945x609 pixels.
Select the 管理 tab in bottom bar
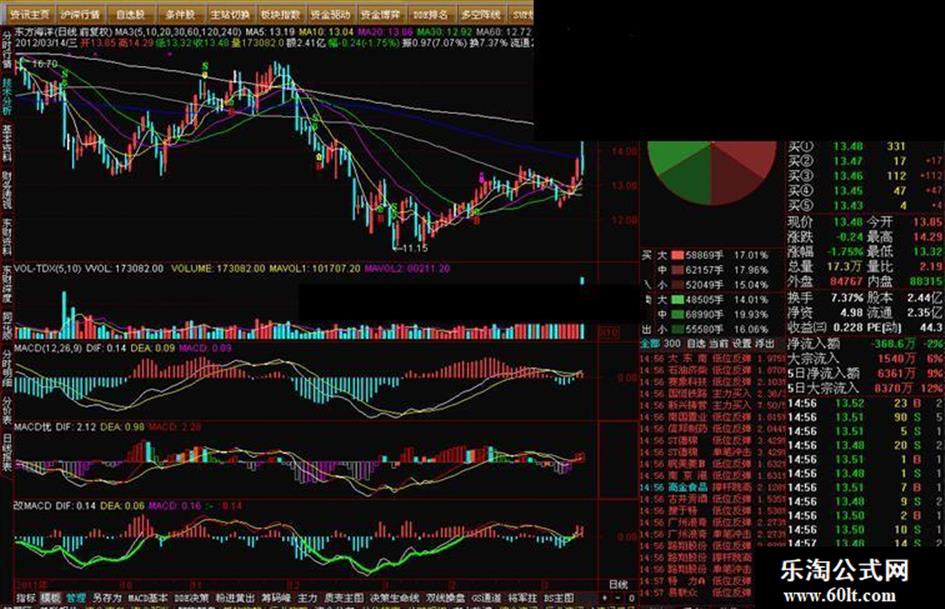click(75, 598)
